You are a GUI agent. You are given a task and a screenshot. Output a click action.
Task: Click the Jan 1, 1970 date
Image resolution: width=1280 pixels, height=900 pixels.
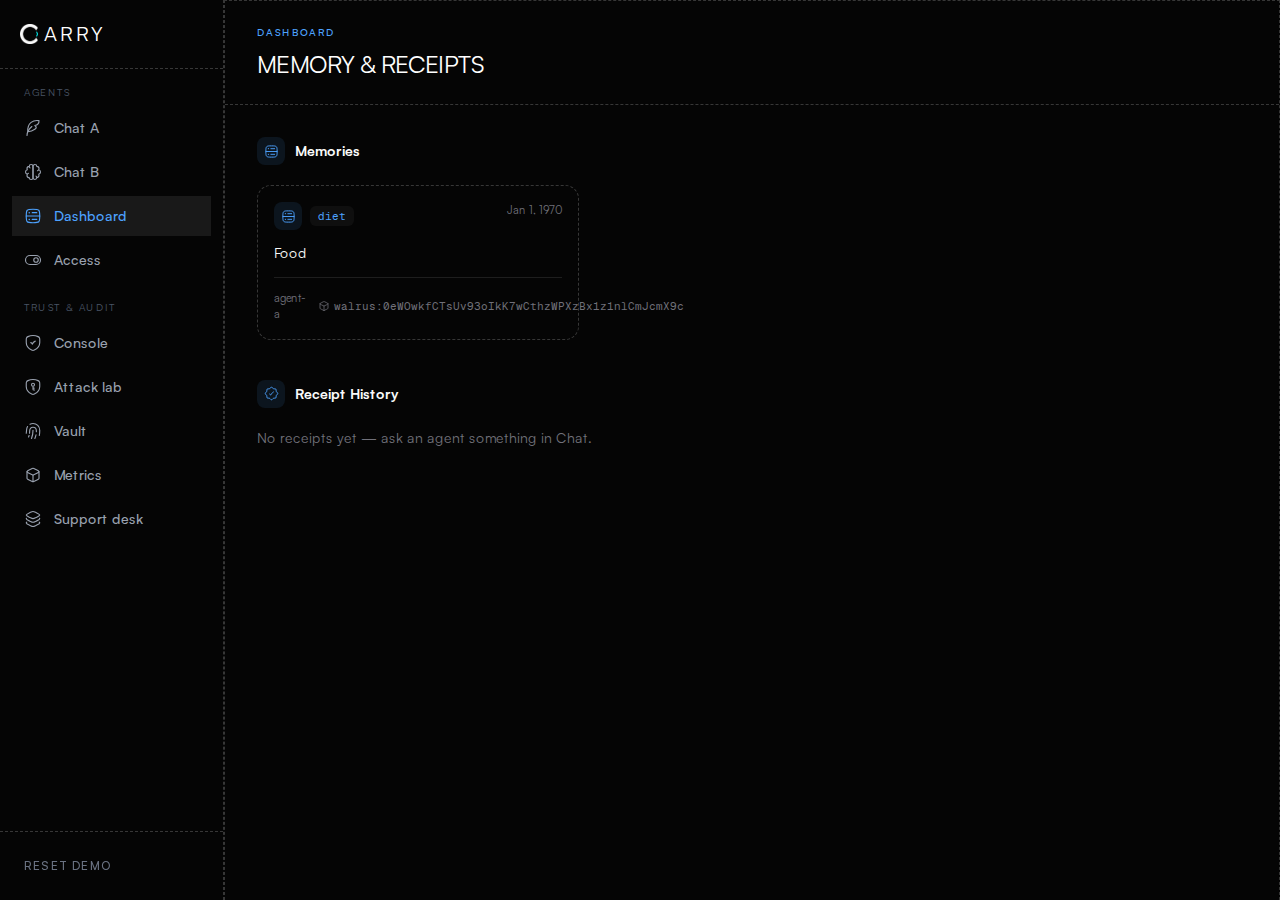(x=534, y=210)
